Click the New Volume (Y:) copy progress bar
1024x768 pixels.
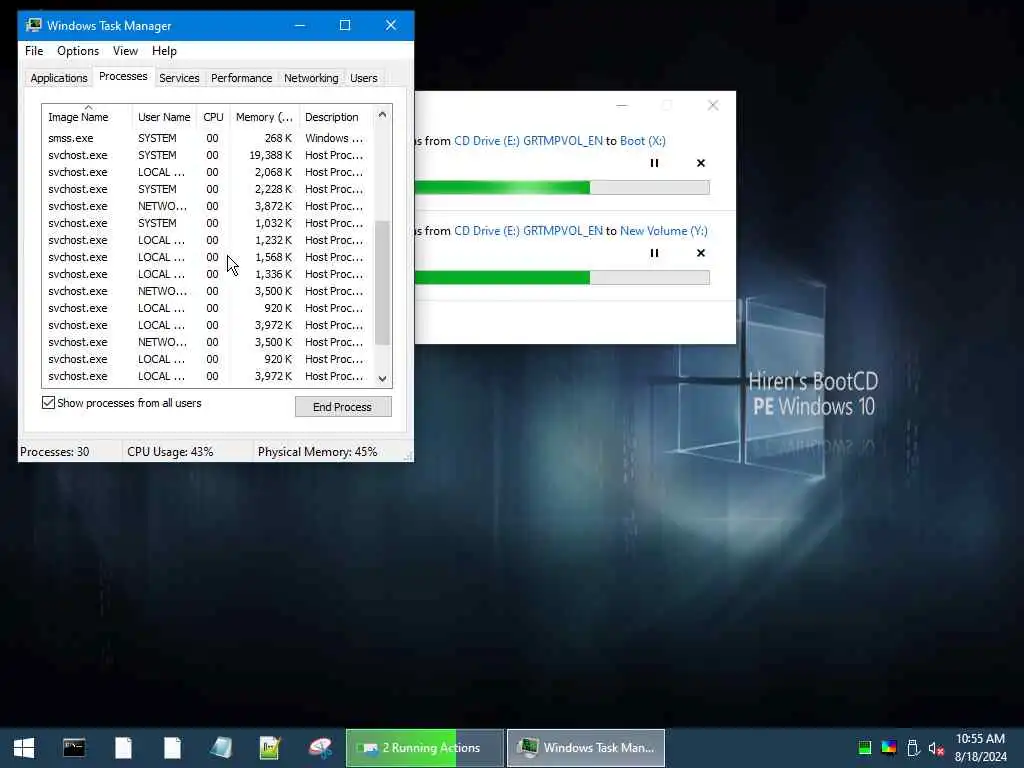(562, 278)
